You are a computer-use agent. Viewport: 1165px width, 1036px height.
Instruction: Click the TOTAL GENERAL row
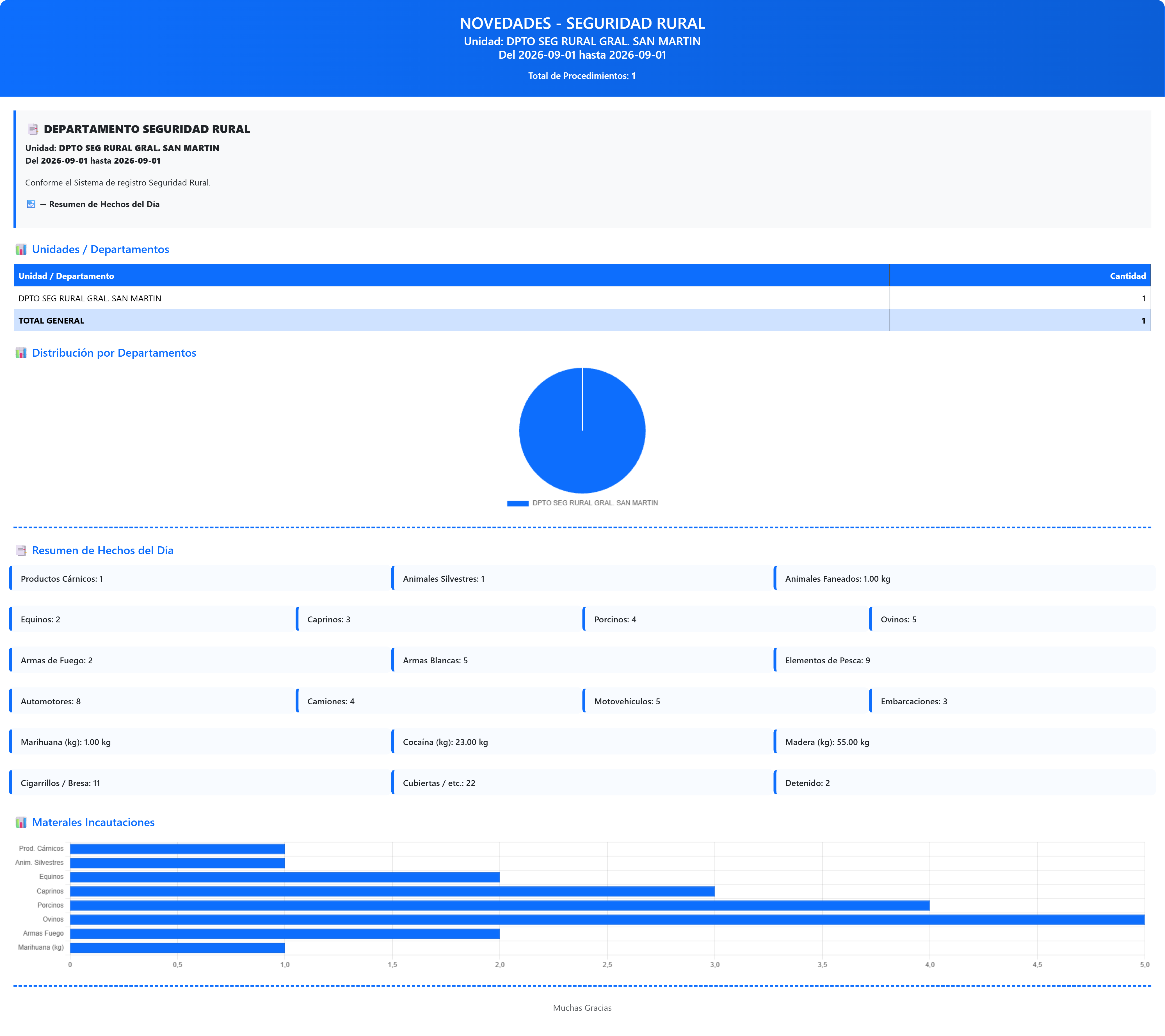pos(582,320)
